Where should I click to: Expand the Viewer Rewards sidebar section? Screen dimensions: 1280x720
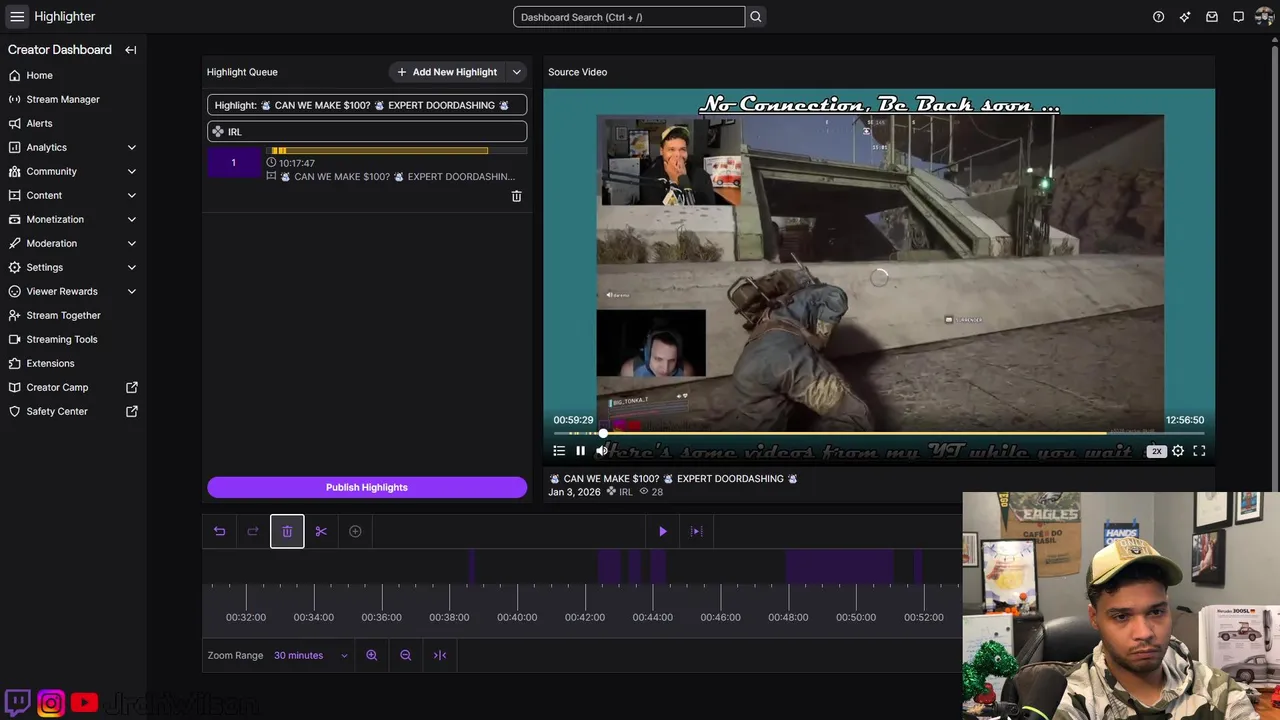[132, 291]
